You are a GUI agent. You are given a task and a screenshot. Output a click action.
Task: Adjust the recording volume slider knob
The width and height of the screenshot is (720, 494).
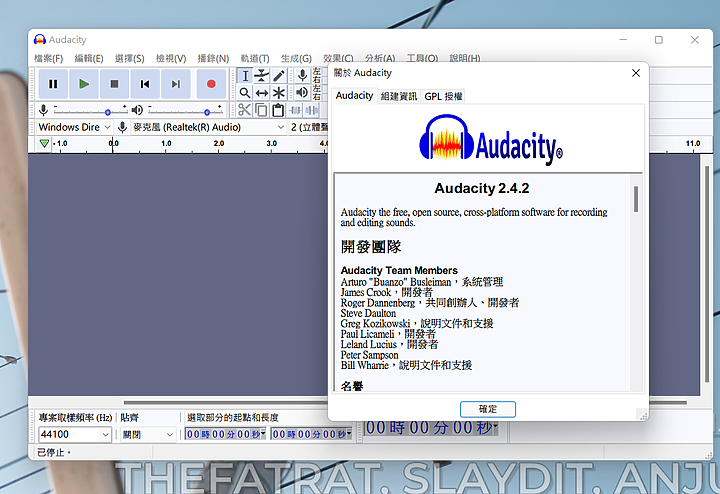[x=107, y=112]
